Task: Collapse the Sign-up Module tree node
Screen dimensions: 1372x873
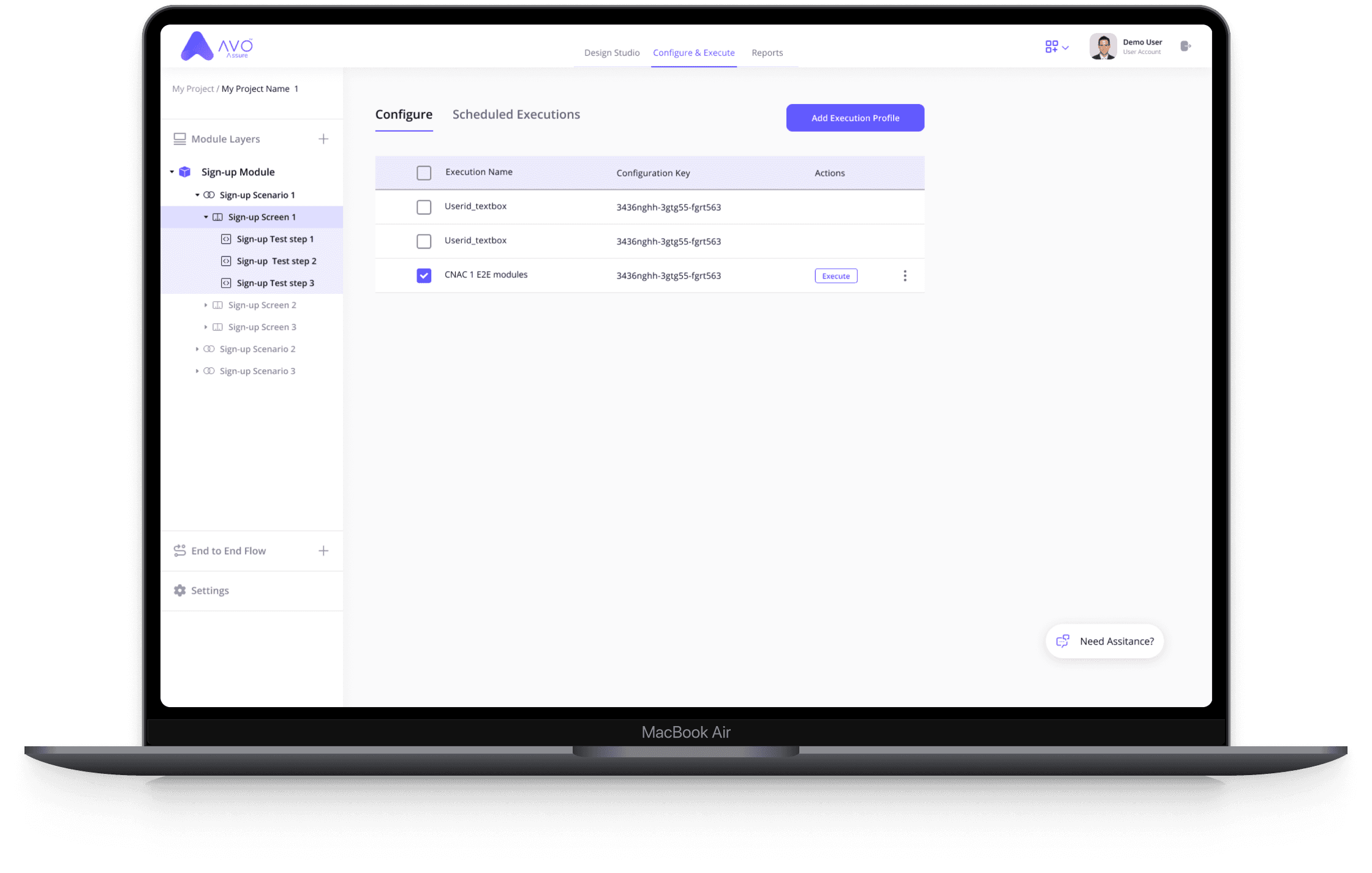Action: 172,172
